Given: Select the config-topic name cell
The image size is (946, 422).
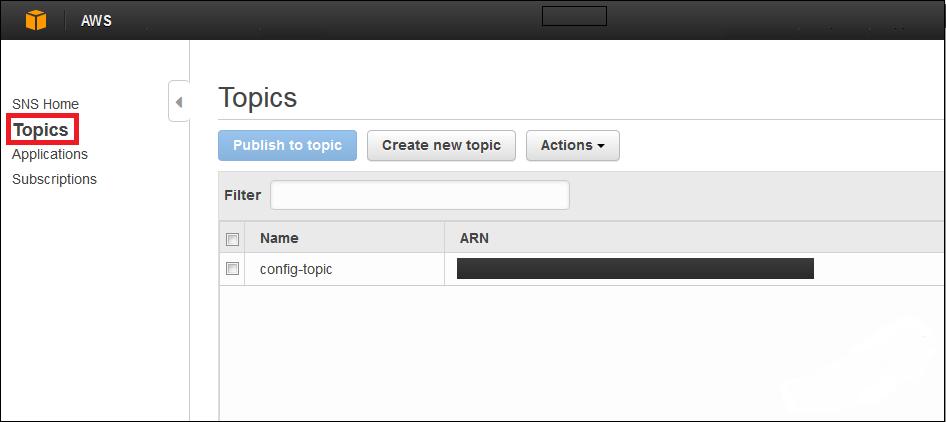Looking at the screenshot, I should [x=296, y=269].
